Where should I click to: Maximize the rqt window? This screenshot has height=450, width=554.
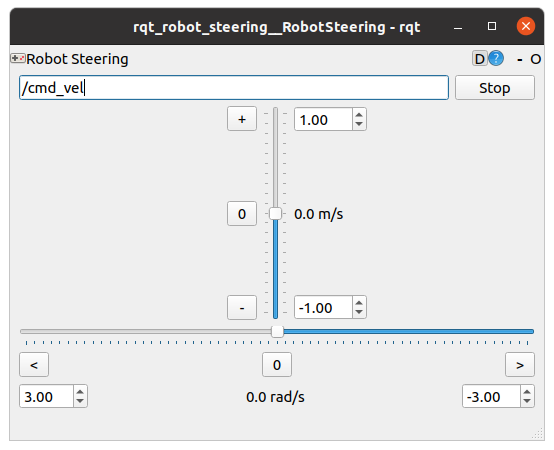(492, 26)
